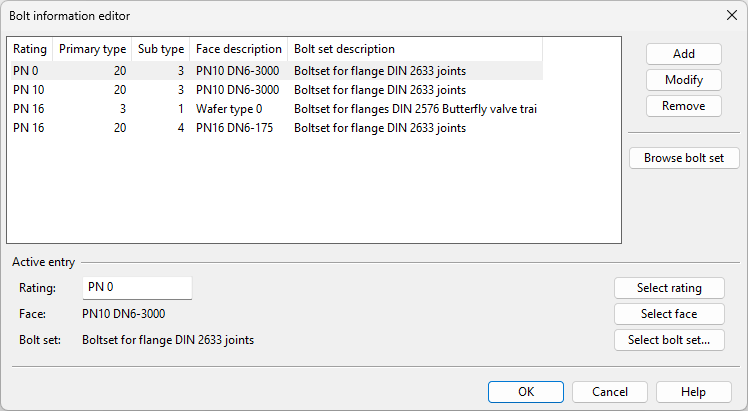Screen dimensions: 748x411
Task: Sort by Rating column header
Action: [x=30, y=49]
